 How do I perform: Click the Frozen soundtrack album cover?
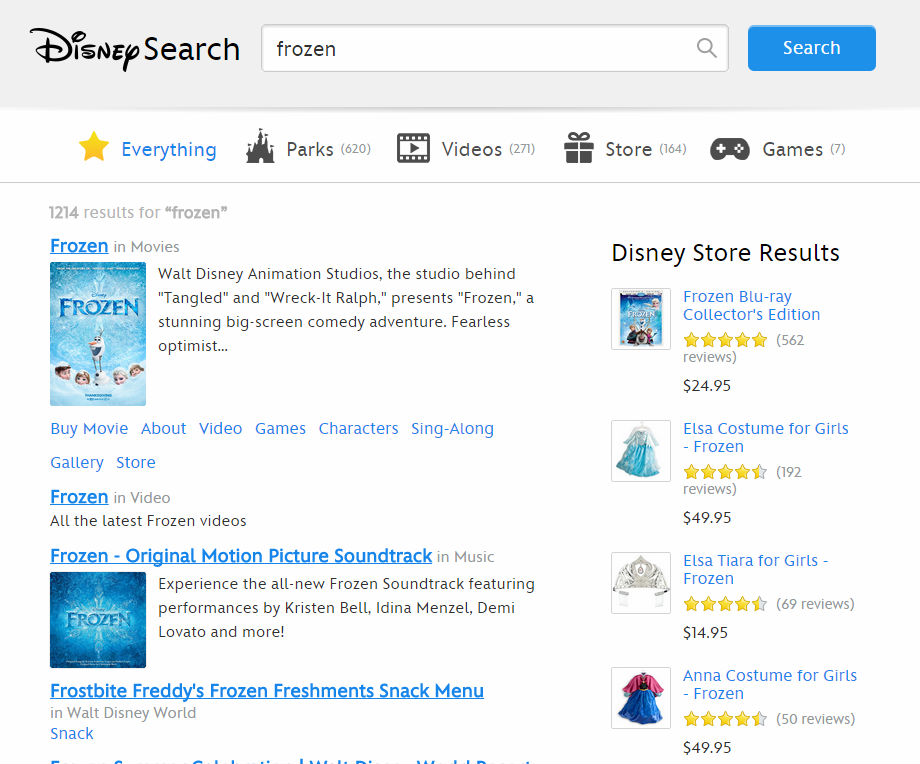[x=98, y=620]
